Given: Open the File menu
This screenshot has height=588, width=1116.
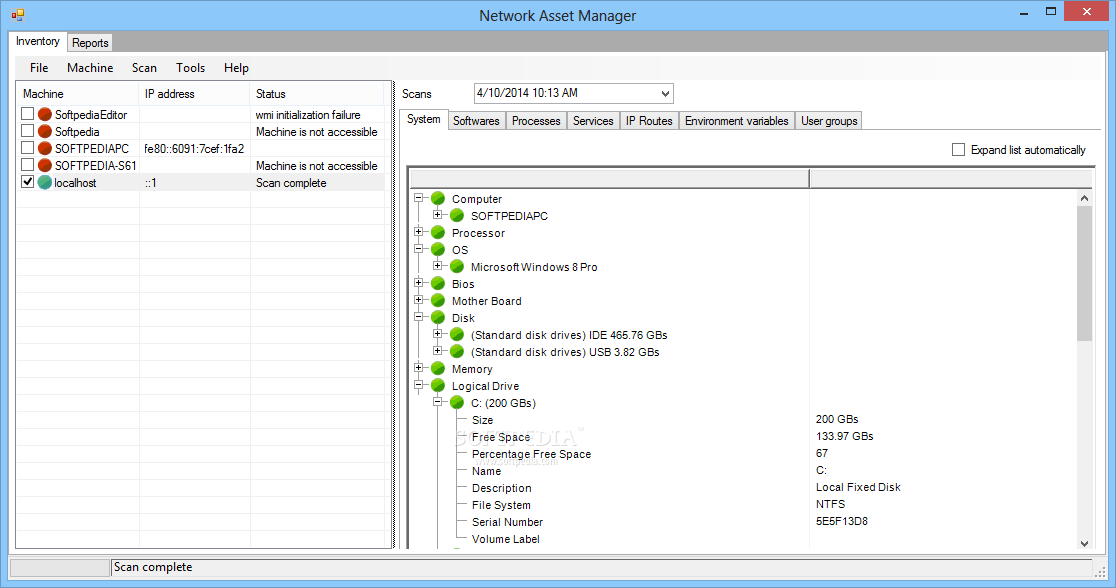Looking at the screenshot, I should [39, 68].
